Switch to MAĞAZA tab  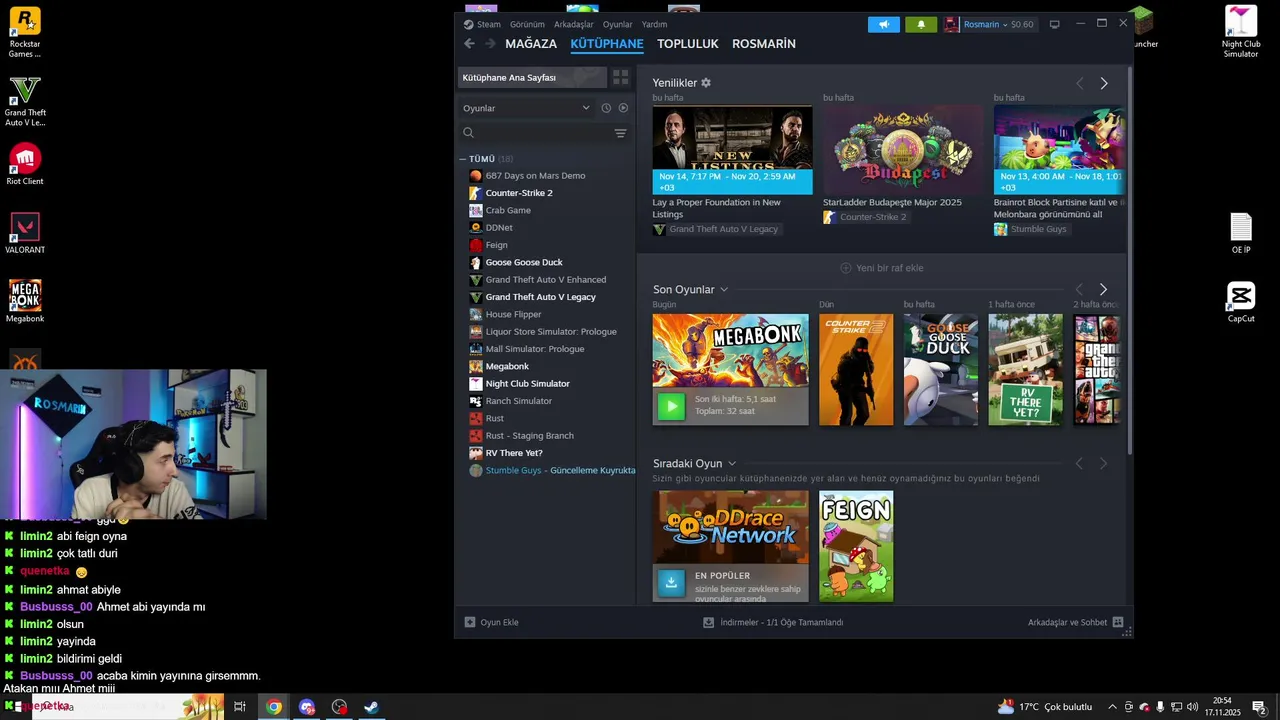531,44
